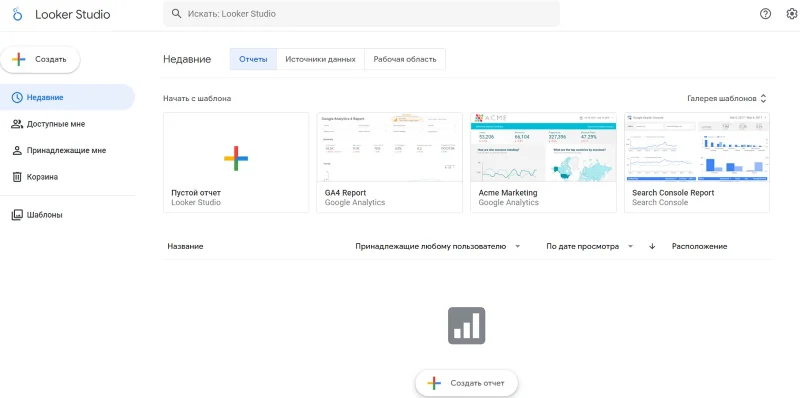800x398 pixels.
Task: Open the По дате просмотра sort dropdown
Action: (x=589, y=246)
